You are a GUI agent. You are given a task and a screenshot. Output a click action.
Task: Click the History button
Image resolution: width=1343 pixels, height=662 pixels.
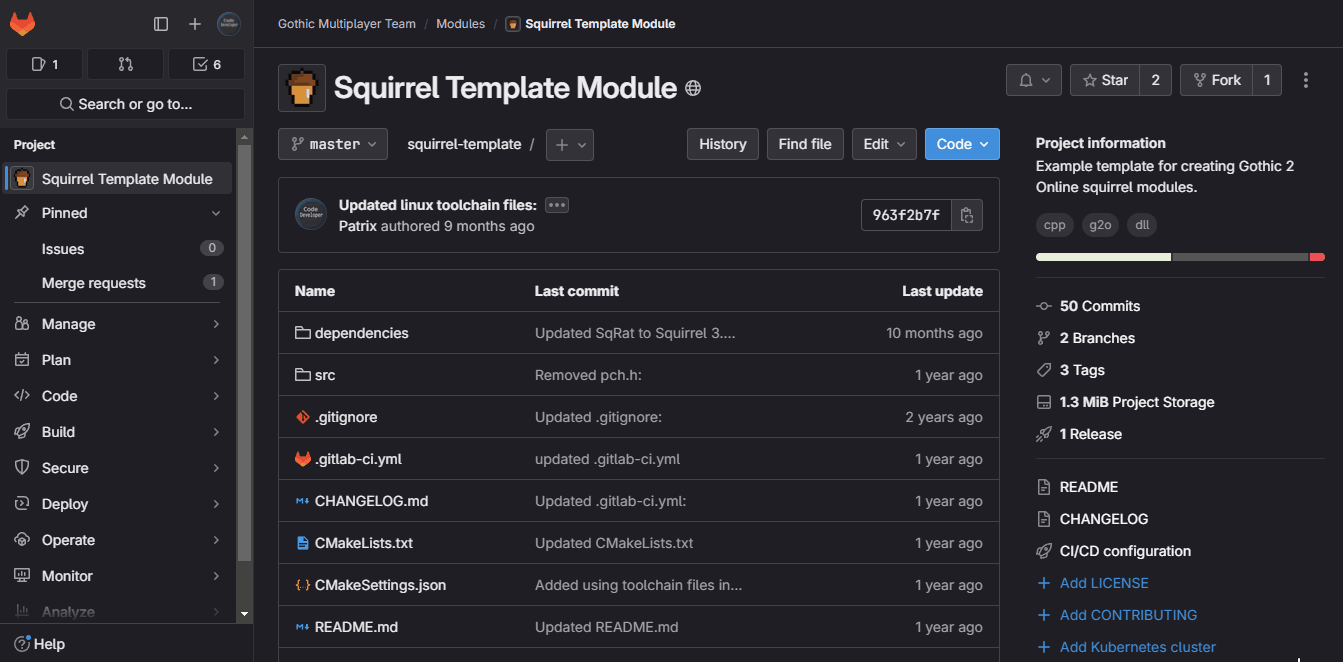pyautogui.click(x=722, y=144)
